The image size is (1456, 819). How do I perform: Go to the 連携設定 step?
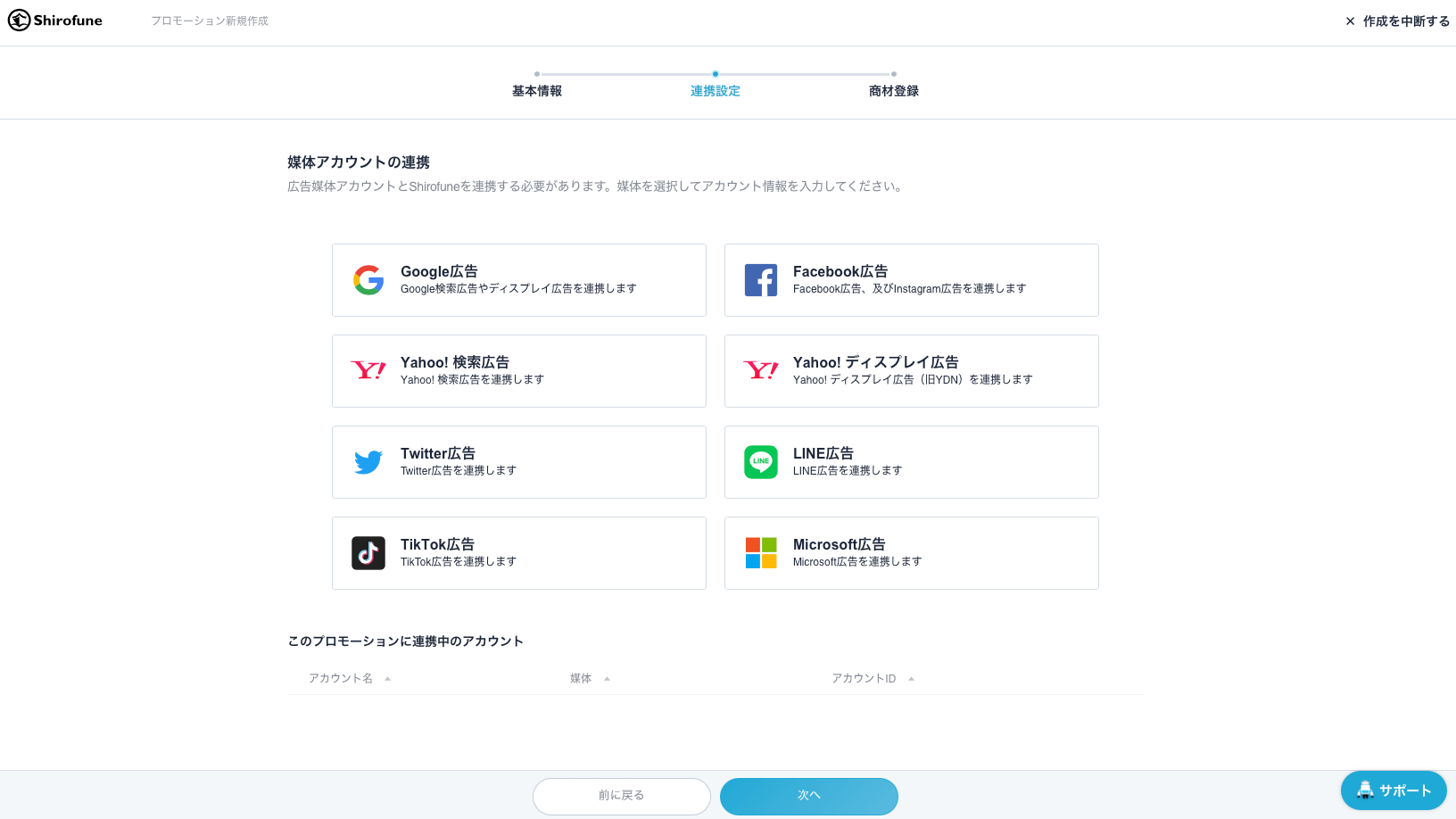click(716, 91)
